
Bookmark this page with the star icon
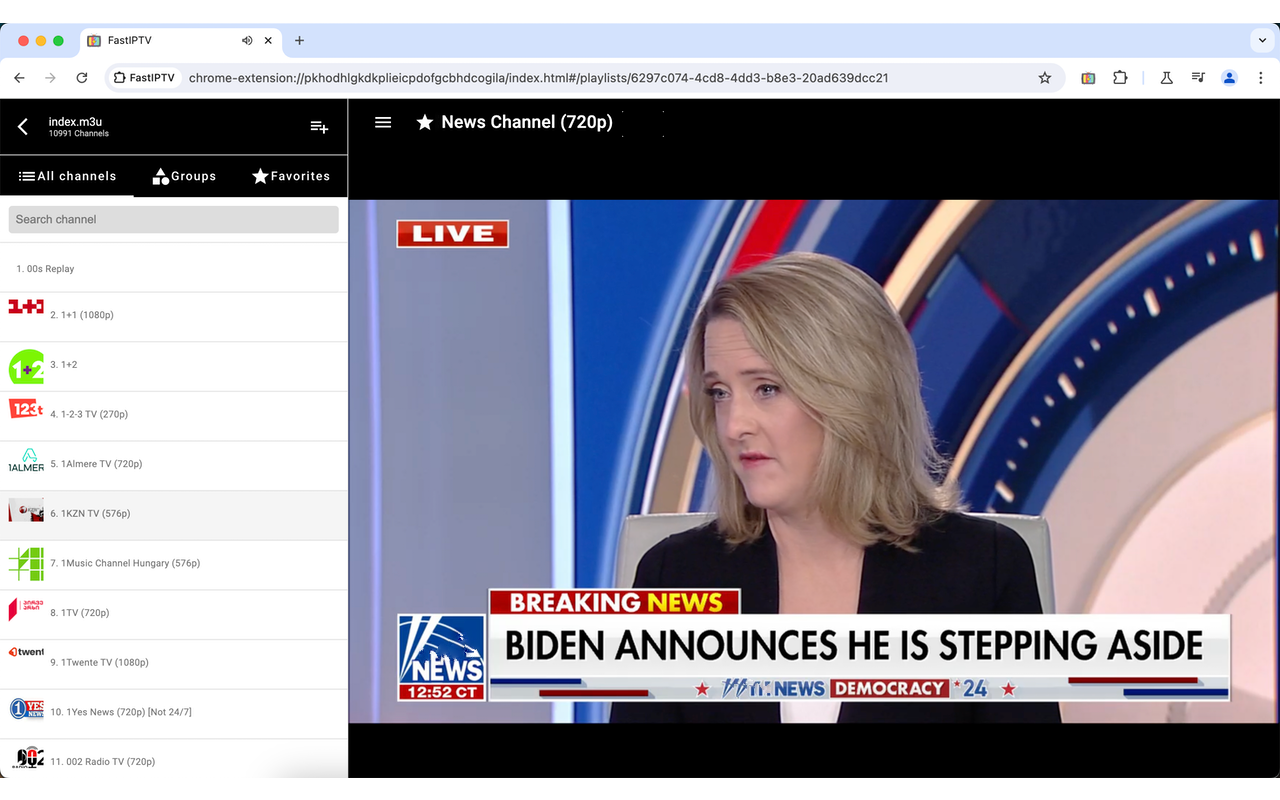tap(1045, 78)
